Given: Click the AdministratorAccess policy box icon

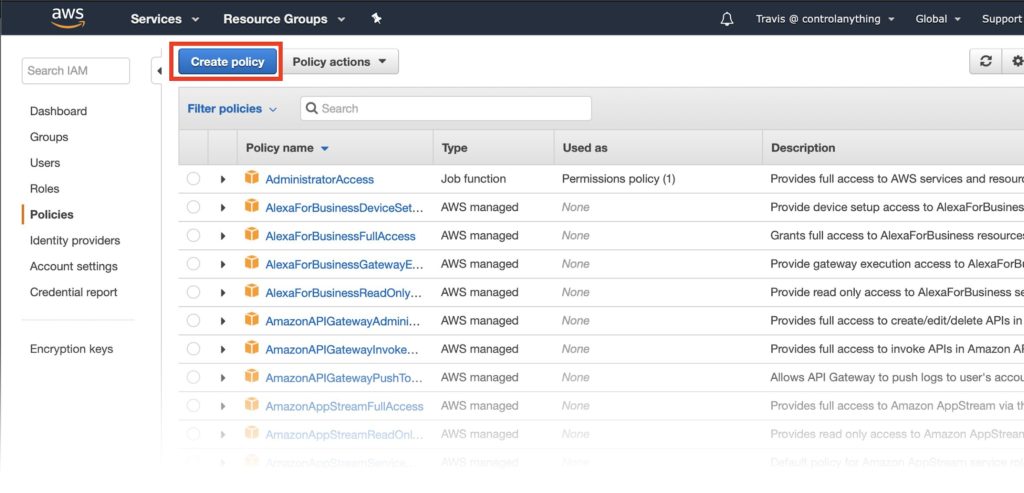Looking at the screenshot, I should (251, 178).
